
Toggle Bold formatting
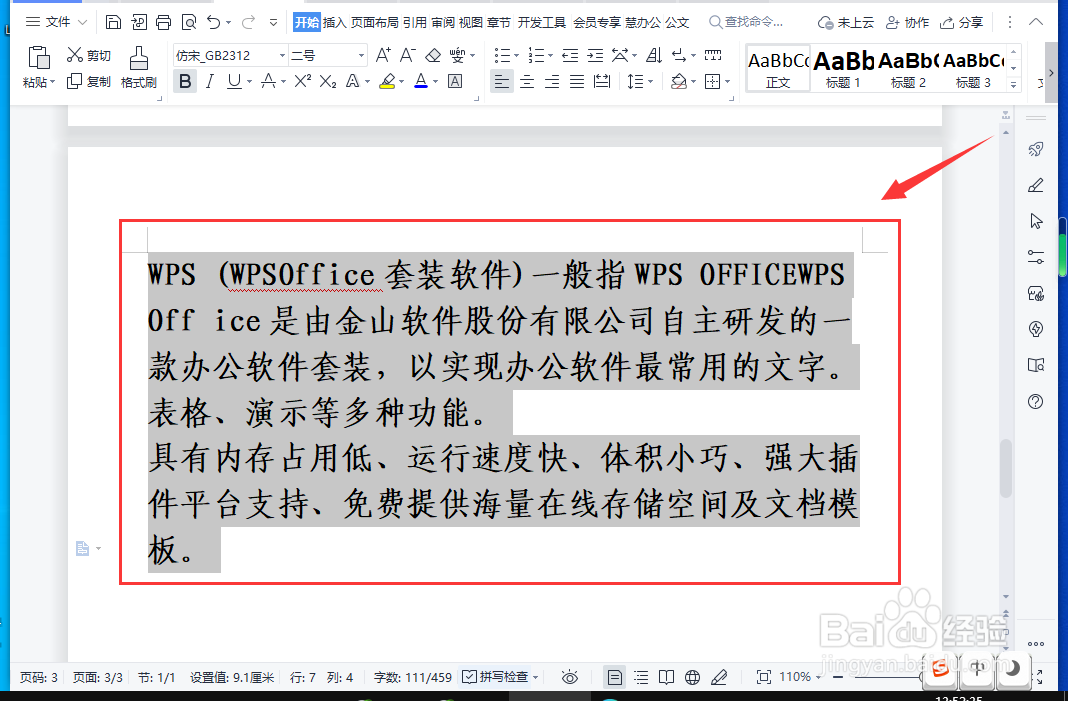185,82
